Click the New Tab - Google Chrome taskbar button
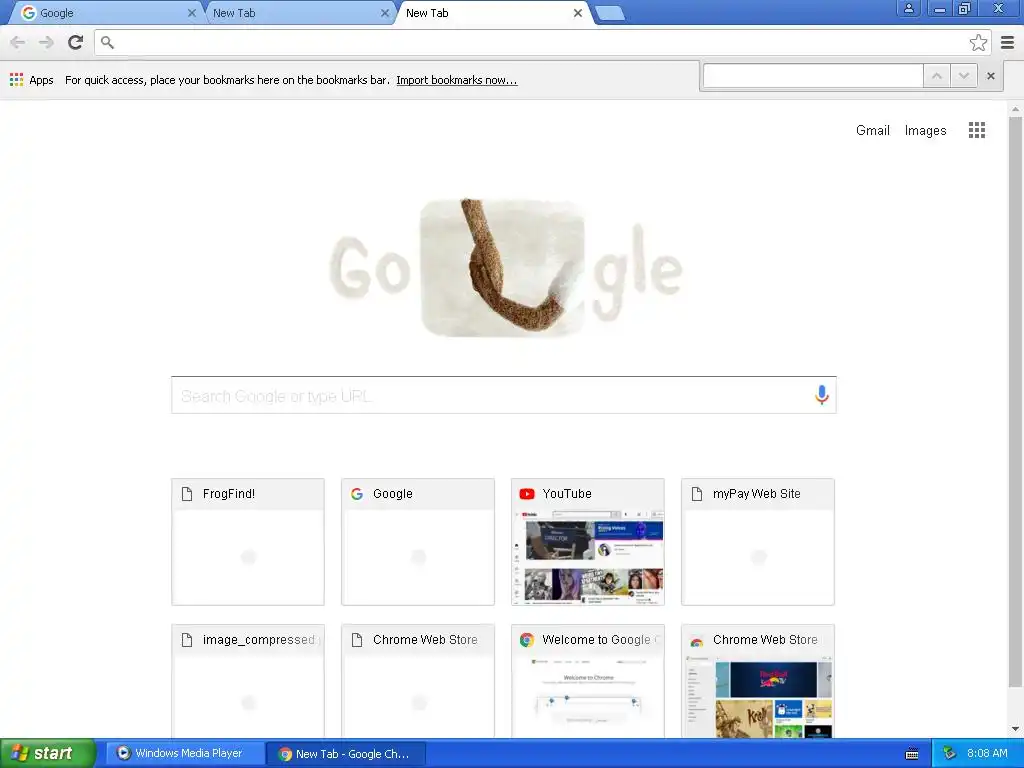Screen dimensions: 1024x768 point(347,754)
